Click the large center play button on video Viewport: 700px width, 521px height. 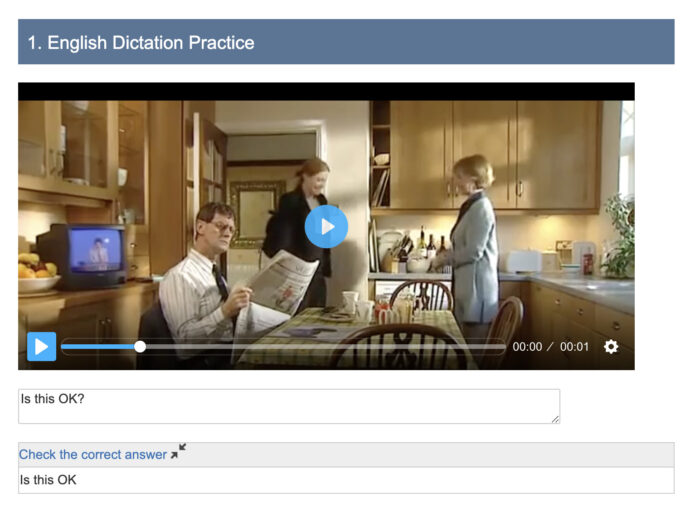(x=326, y=227)
